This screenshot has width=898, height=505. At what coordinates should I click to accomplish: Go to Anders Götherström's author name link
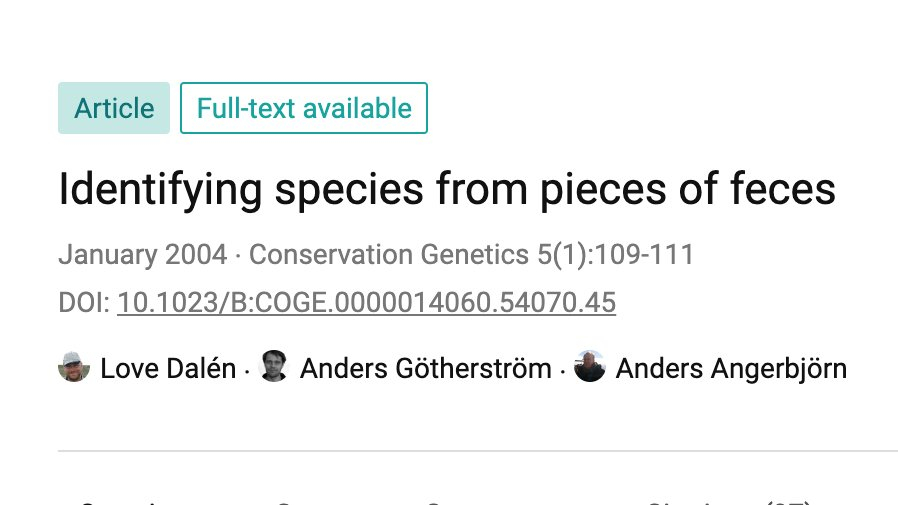pos(425,368)
